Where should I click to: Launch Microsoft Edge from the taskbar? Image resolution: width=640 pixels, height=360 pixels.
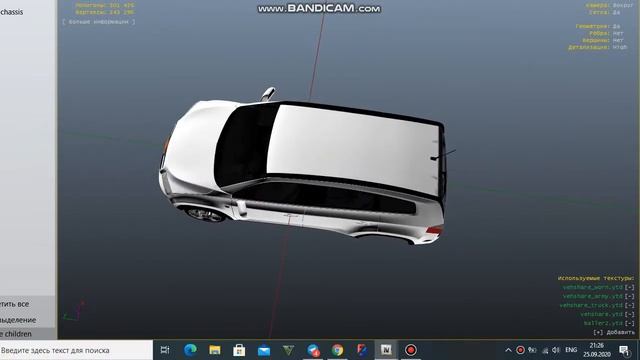tap(190, 350)
